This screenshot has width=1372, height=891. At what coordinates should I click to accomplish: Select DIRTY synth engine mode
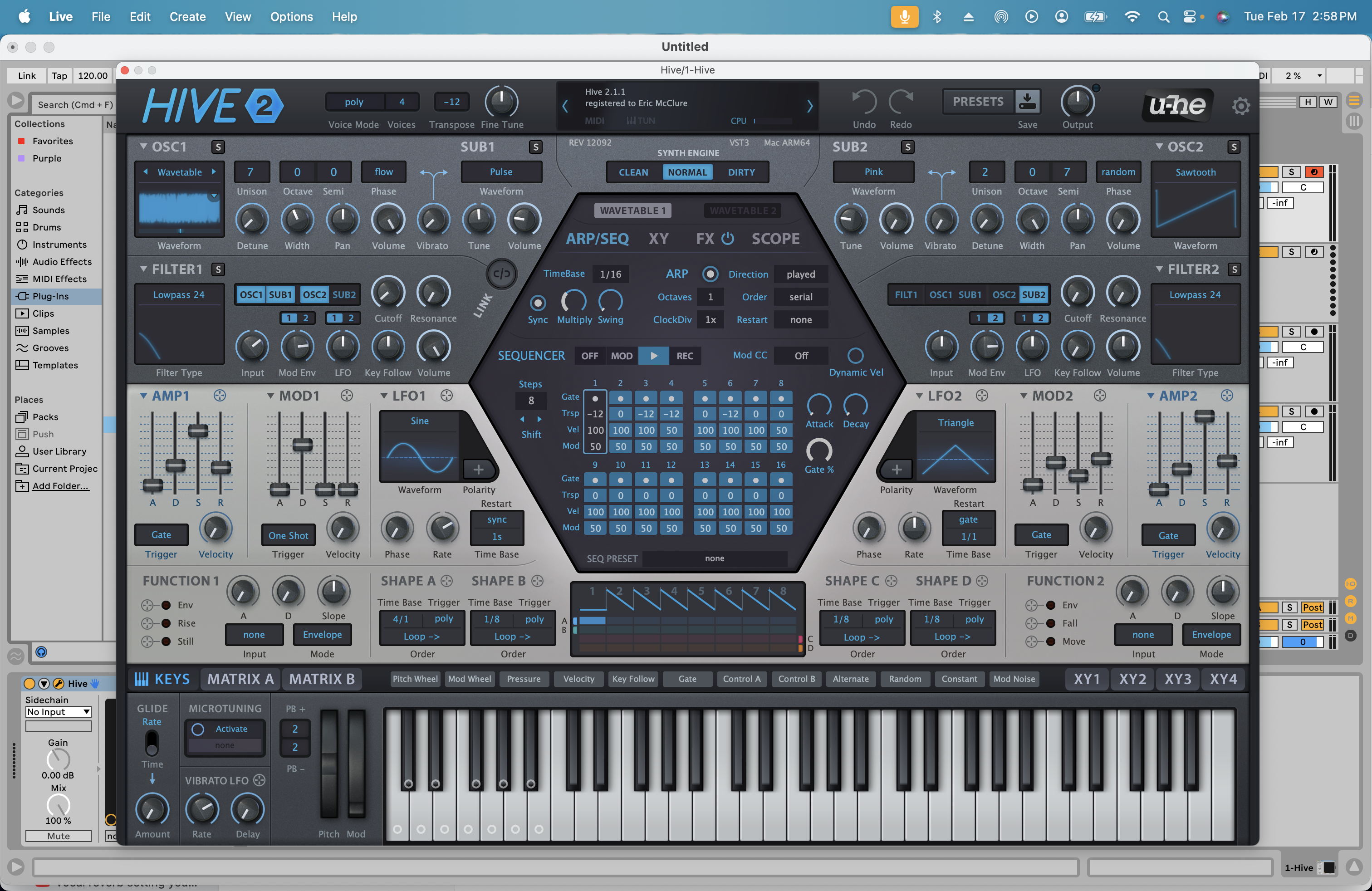741,172
